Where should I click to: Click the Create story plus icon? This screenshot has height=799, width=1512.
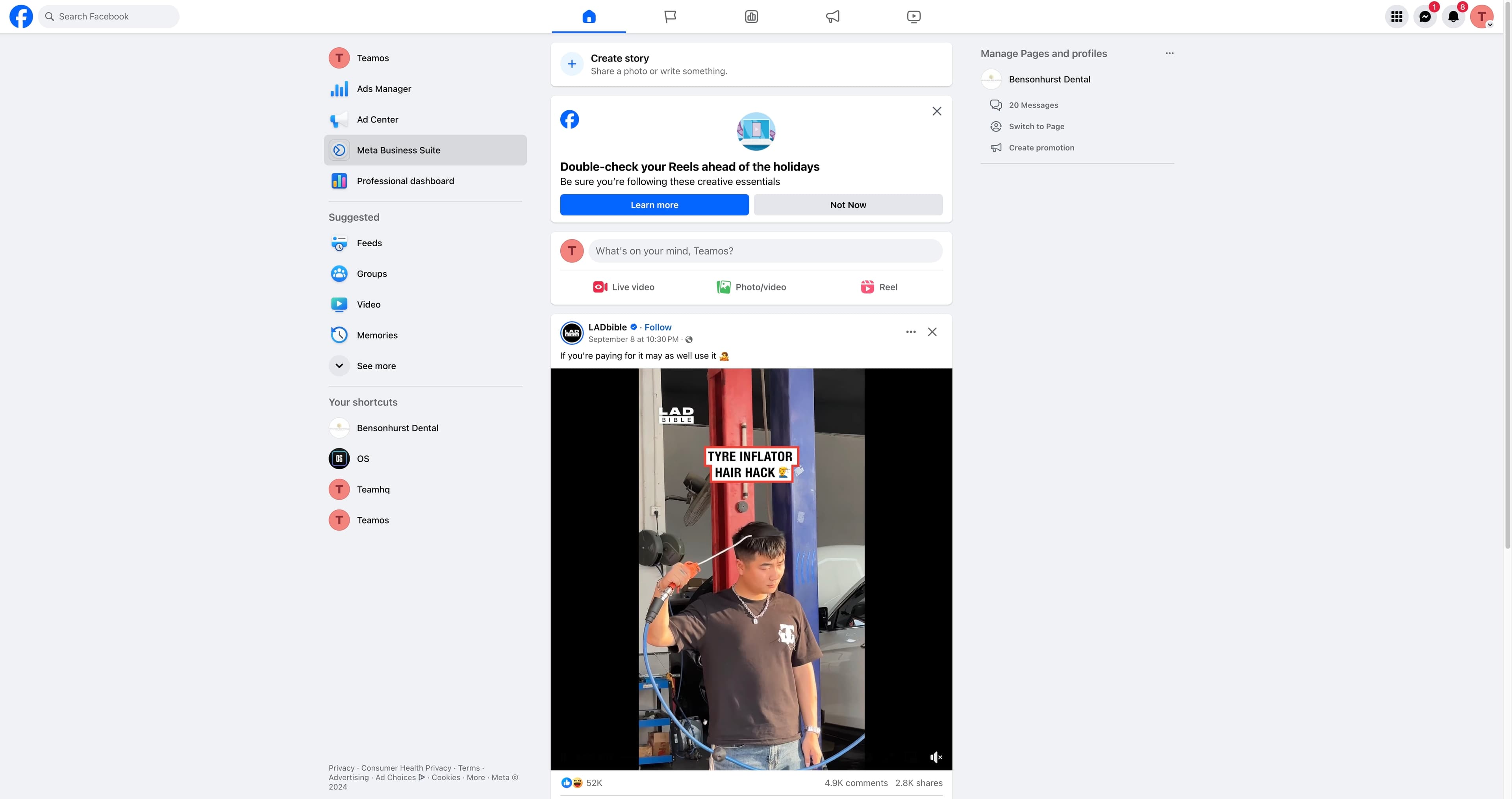(572, 64)
